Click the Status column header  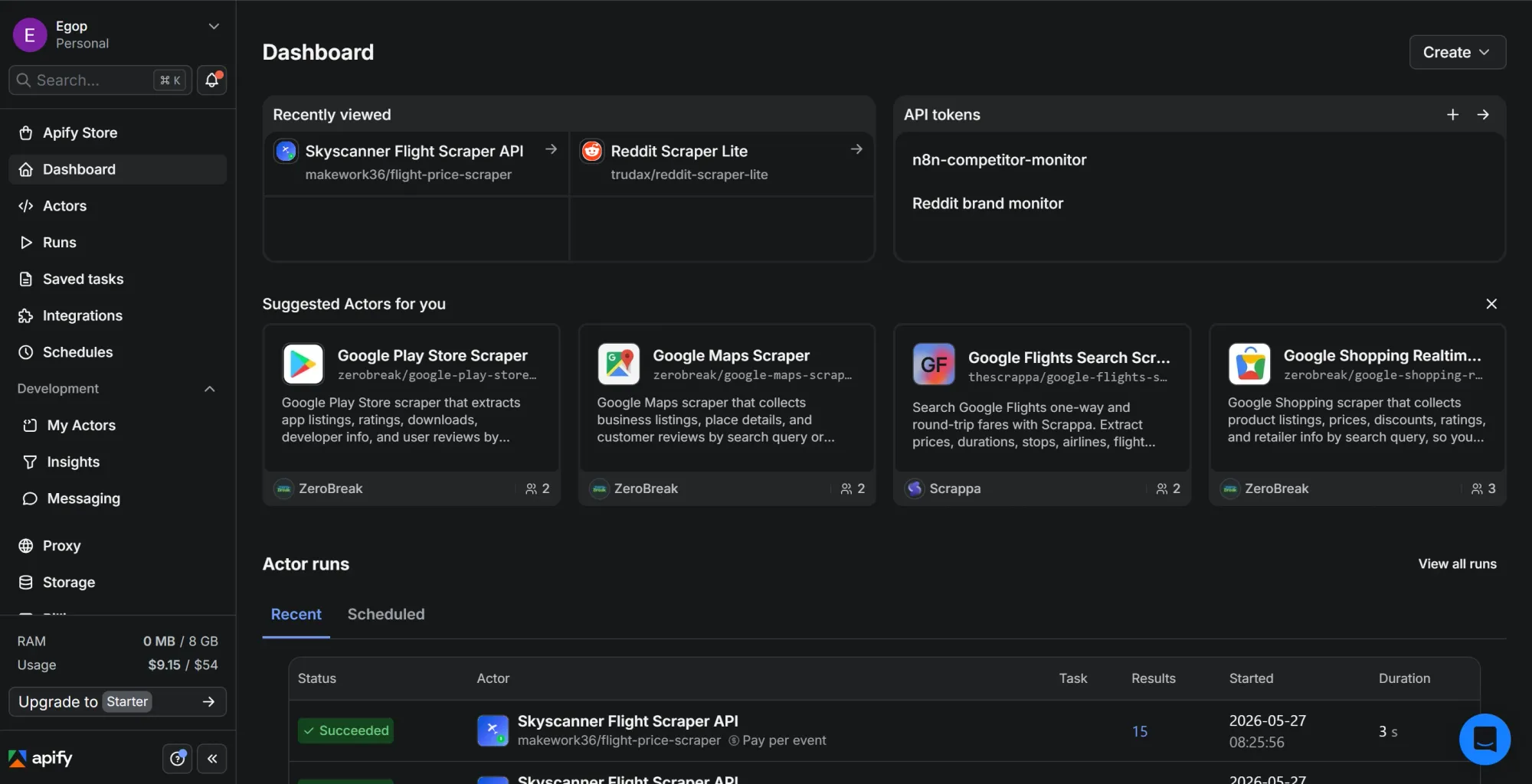click(317, 679)
